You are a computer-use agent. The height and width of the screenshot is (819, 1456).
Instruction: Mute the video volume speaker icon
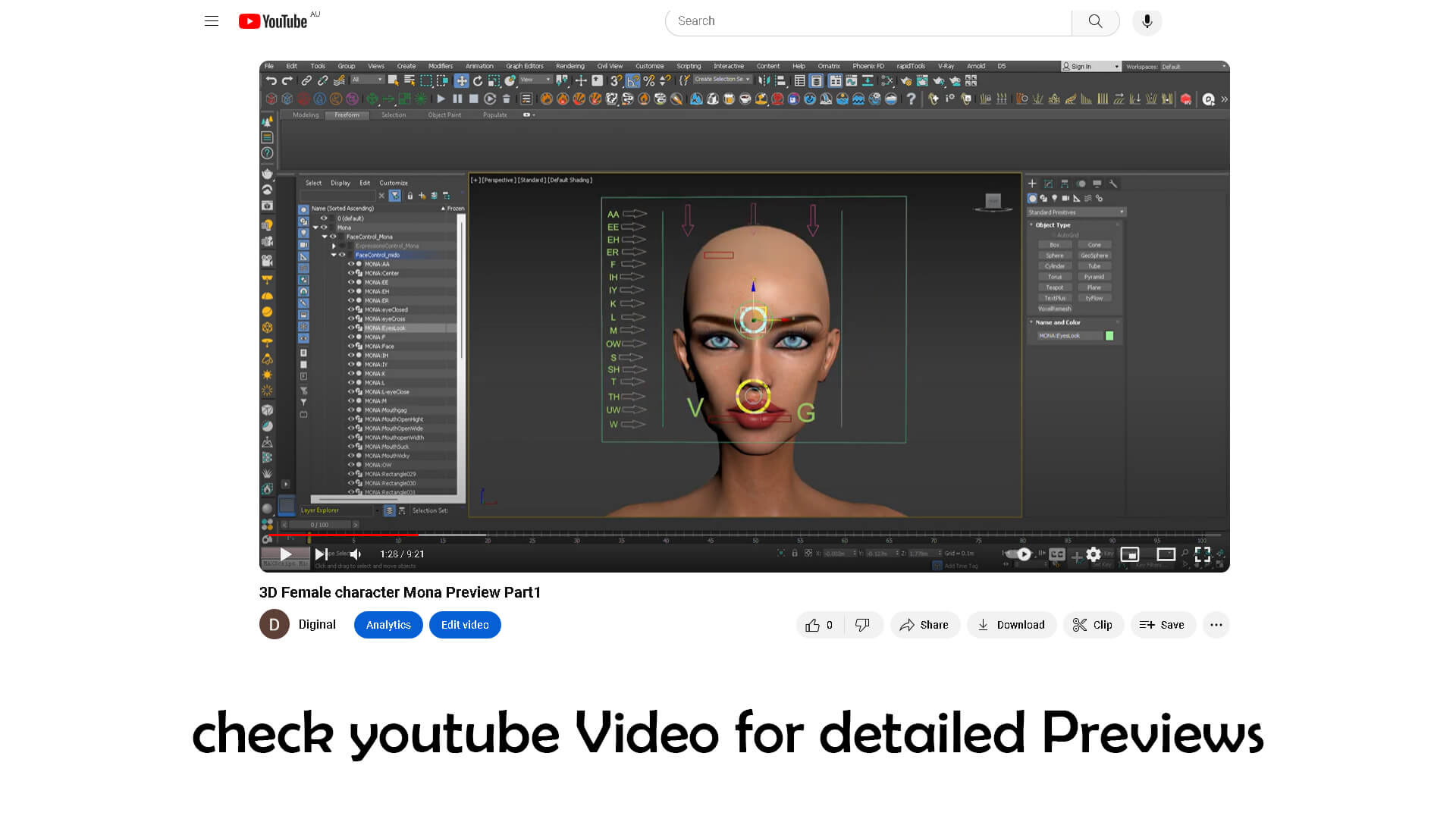point(356,554)
